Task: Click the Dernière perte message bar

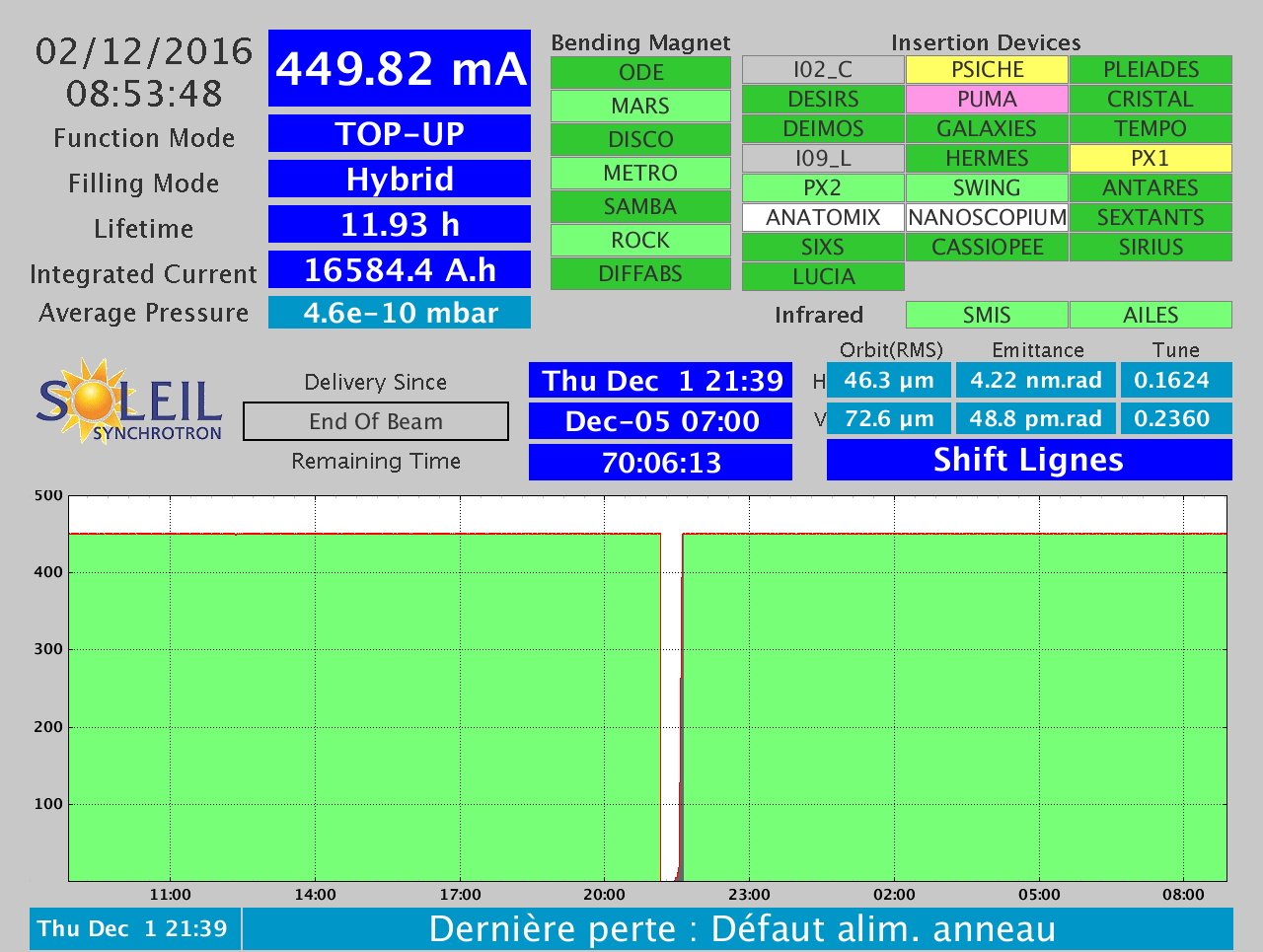Action: pyautogui.click(x=738, y=929)
